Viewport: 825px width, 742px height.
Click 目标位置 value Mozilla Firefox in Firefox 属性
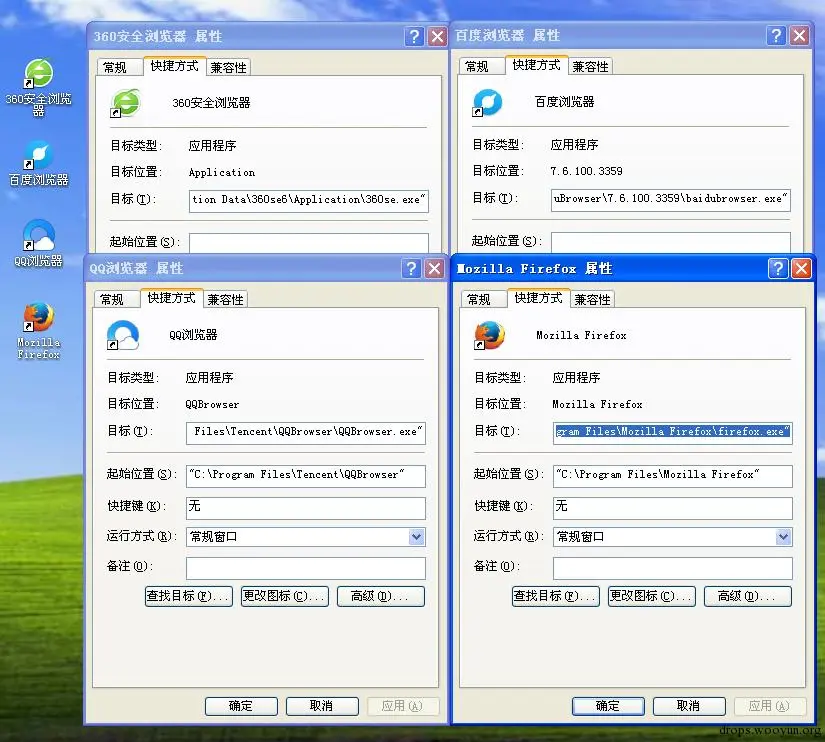pyautogui.click(x=597, y=404)
